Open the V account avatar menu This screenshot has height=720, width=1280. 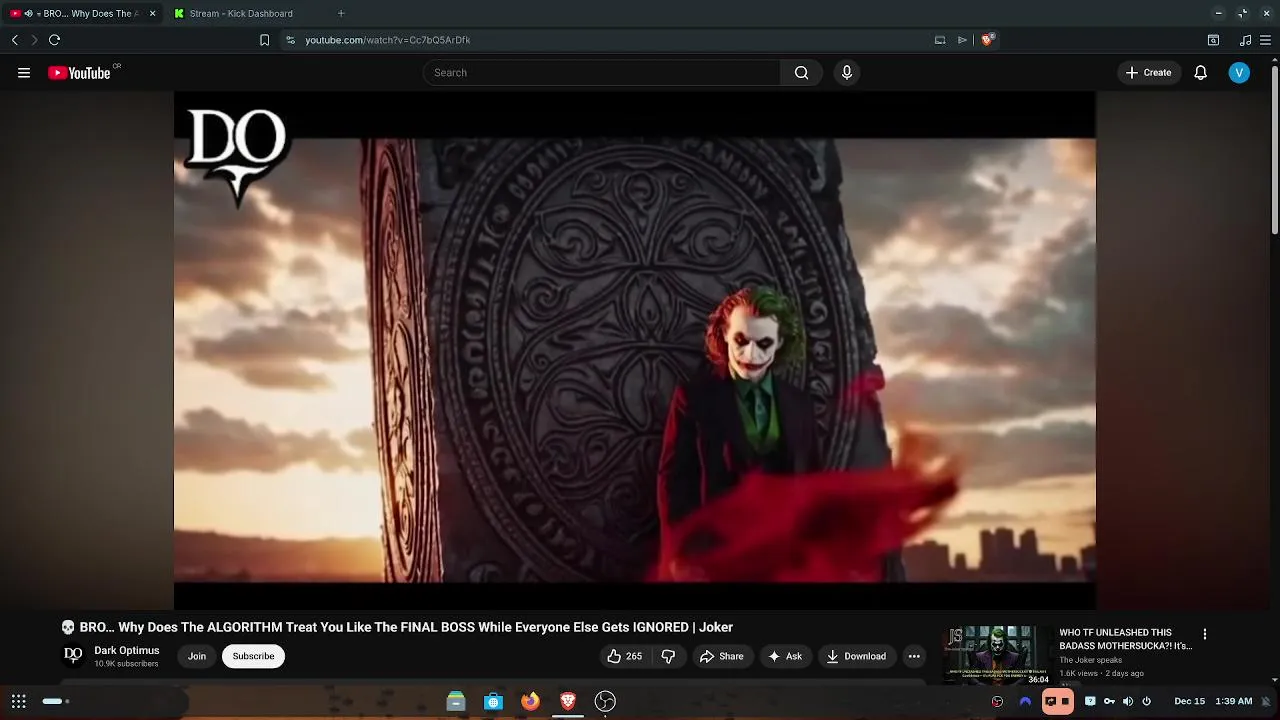[1239, 73]
